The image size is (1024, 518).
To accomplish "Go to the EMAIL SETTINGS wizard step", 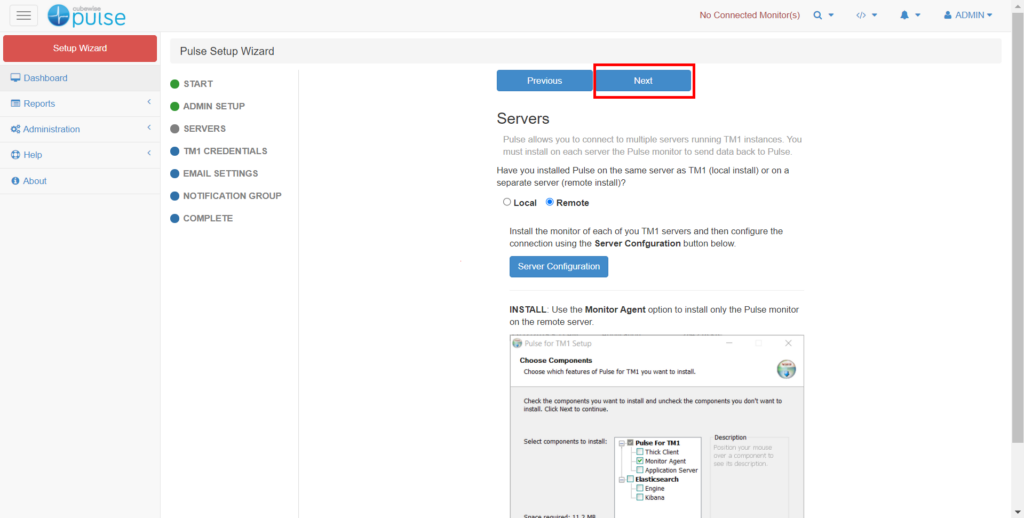I will coord(220,174).
